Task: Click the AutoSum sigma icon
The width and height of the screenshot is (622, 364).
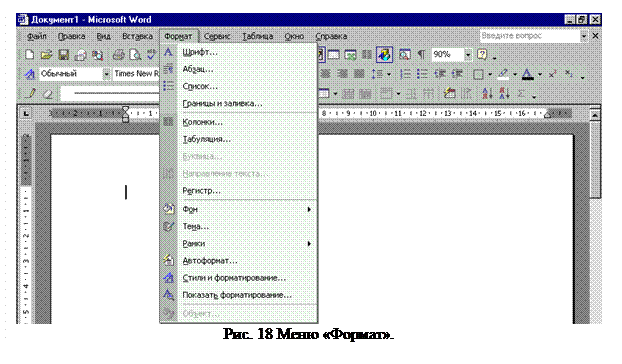Action: (521, 94)
